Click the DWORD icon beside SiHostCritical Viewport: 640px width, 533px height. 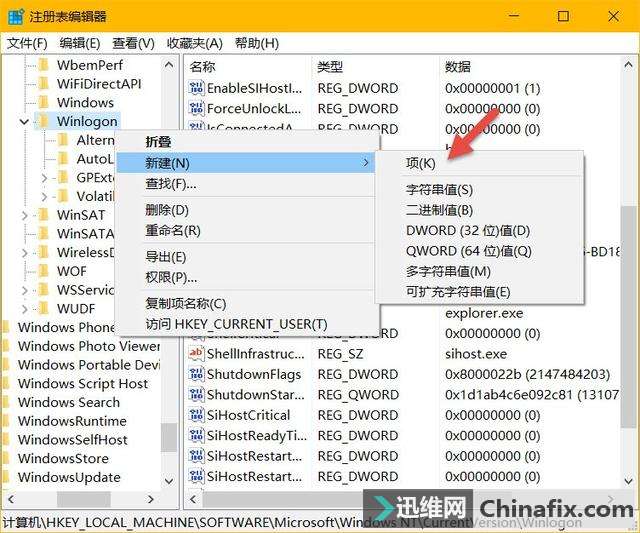click(x=196, y=415)
